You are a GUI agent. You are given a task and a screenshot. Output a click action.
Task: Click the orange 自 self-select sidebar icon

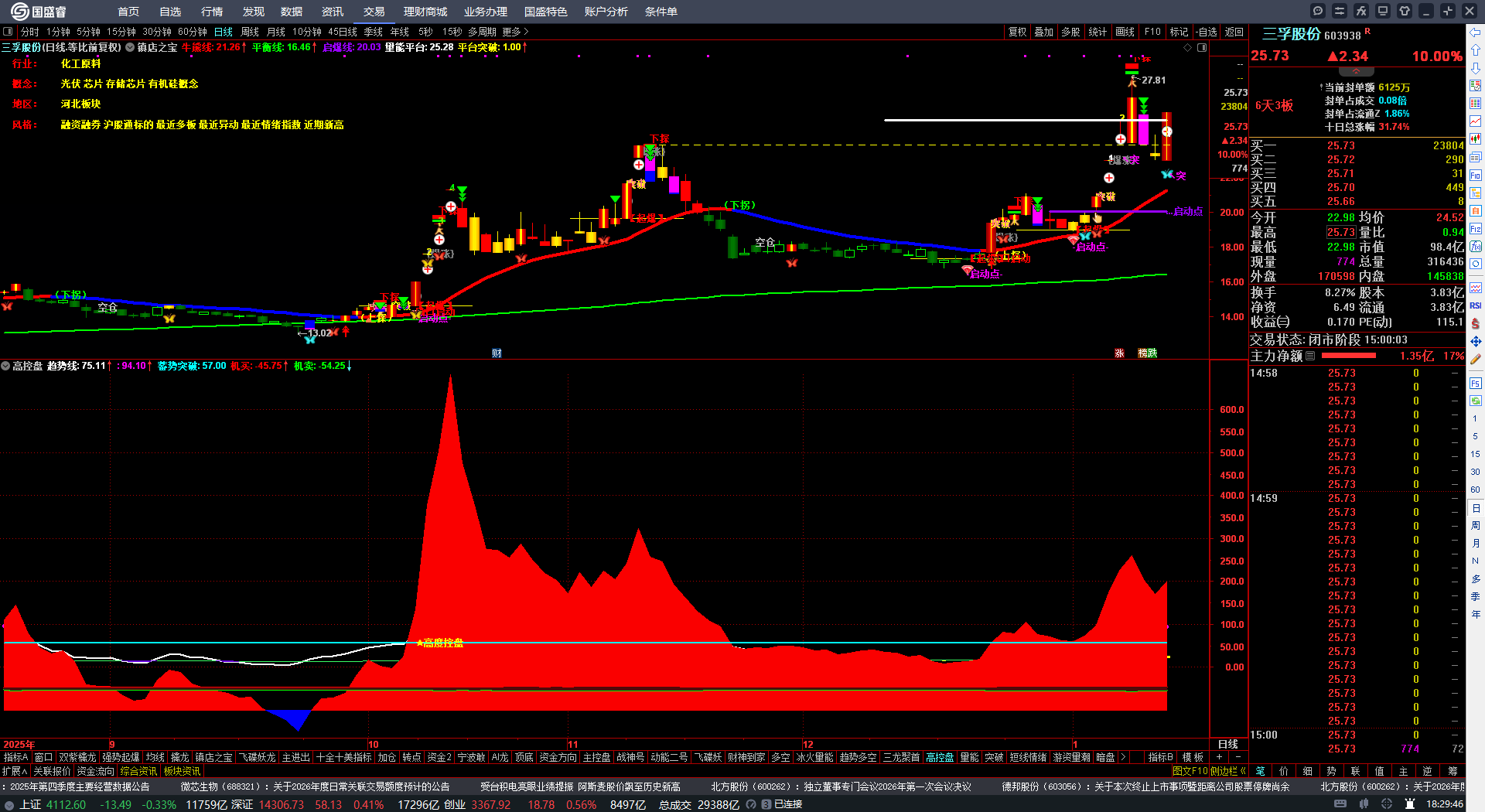1476,211
